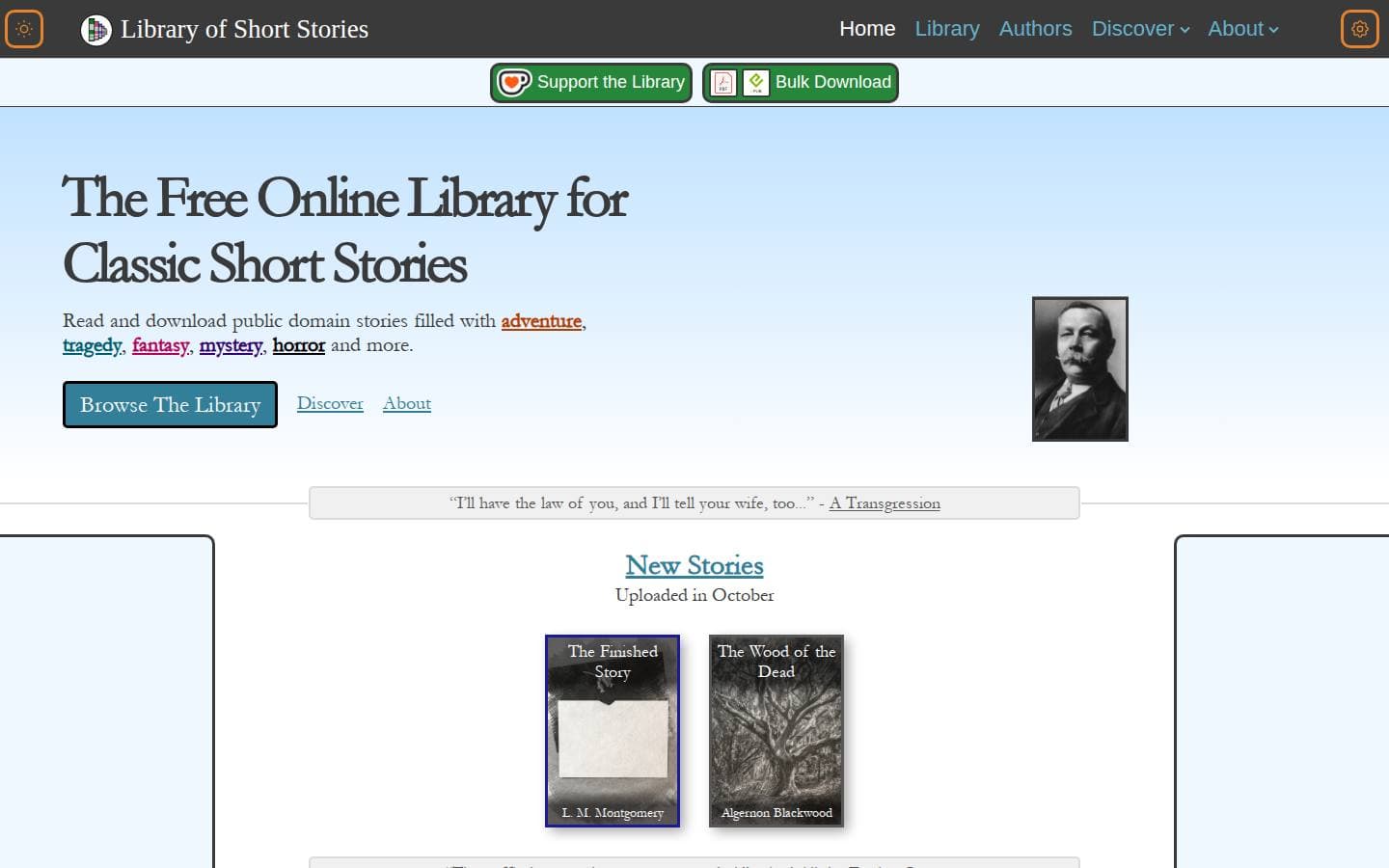Click the heart cup Support icon
Screen dimensions: 1389x868
[x=514, y=83]
